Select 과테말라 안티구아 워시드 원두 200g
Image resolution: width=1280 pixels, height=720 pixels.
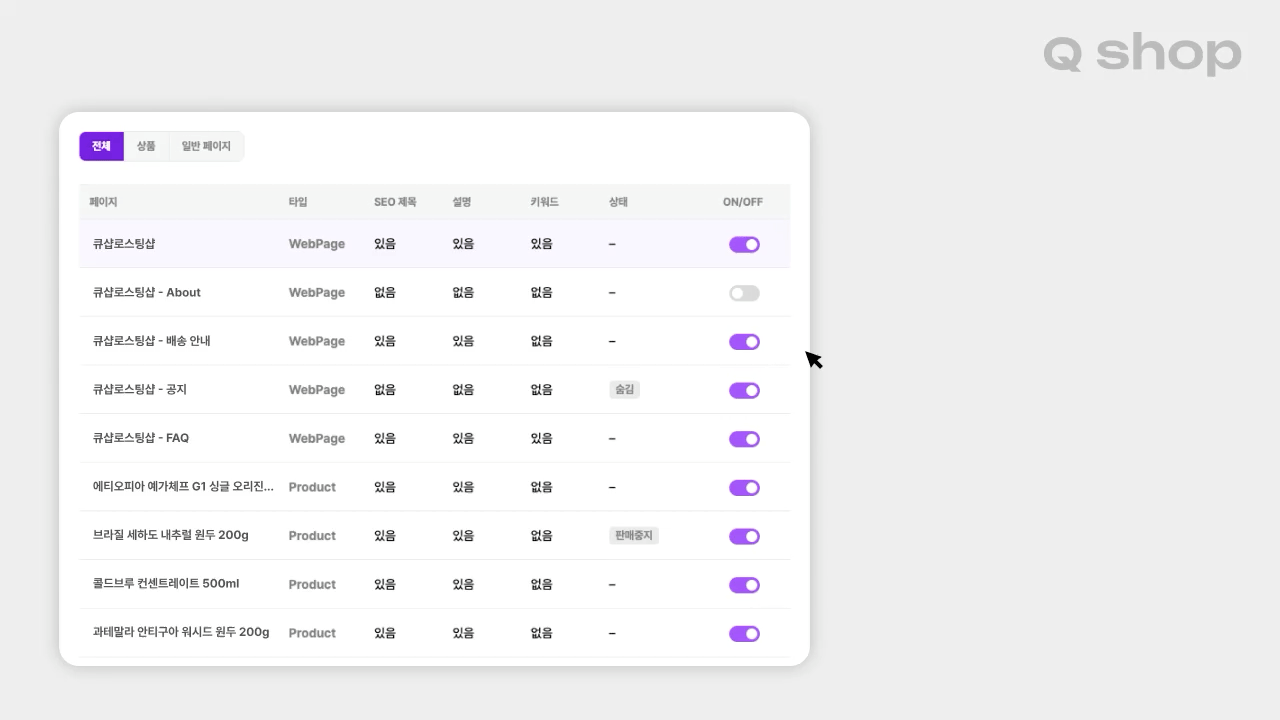click(x=181, y=632)
